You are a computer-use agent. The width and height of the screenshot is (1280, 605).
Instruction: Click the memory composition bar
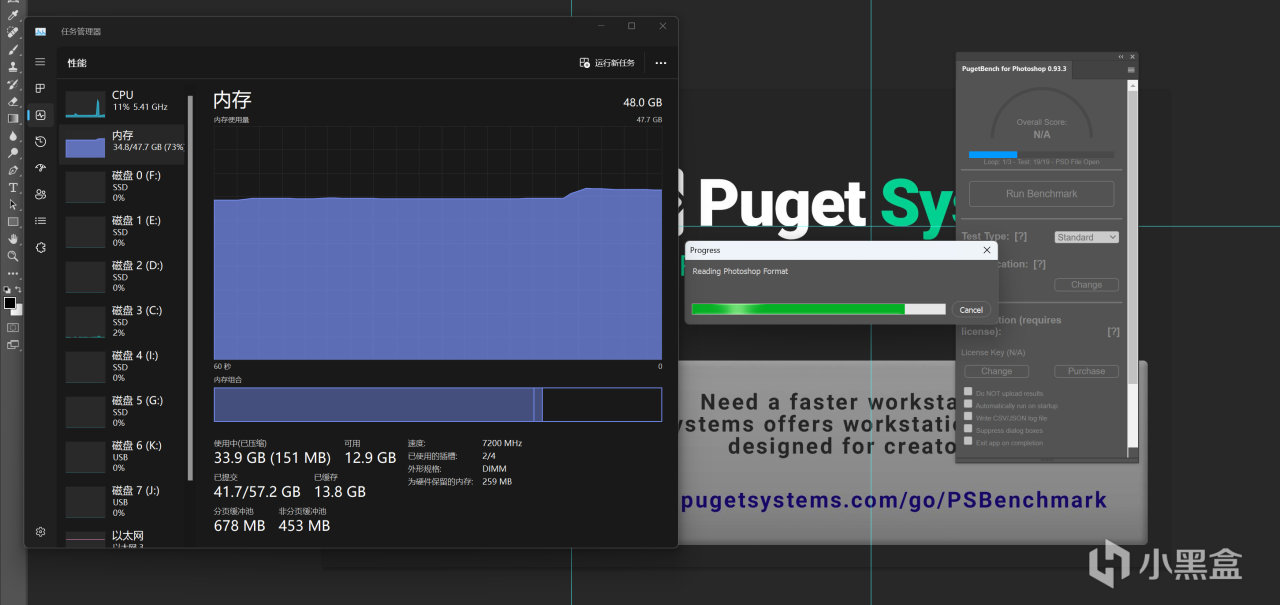pos(437,405)
